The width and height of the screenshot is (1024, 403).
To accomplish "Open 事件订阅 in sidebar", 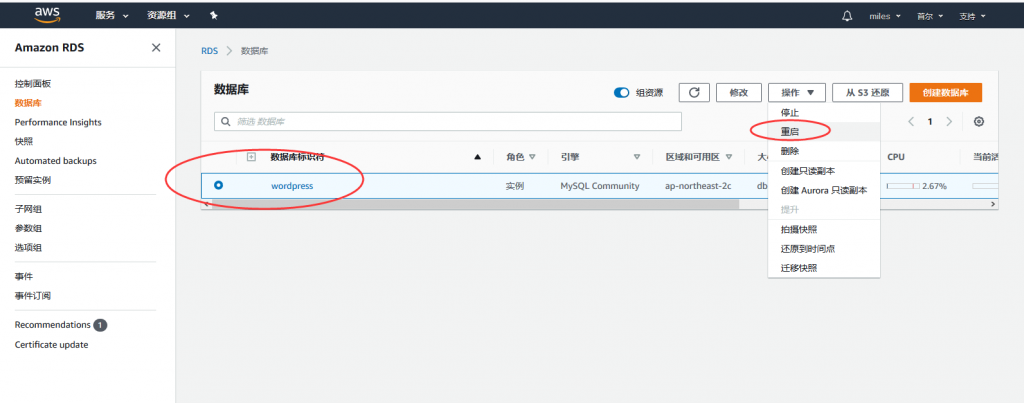I will (x=33, y=296).
